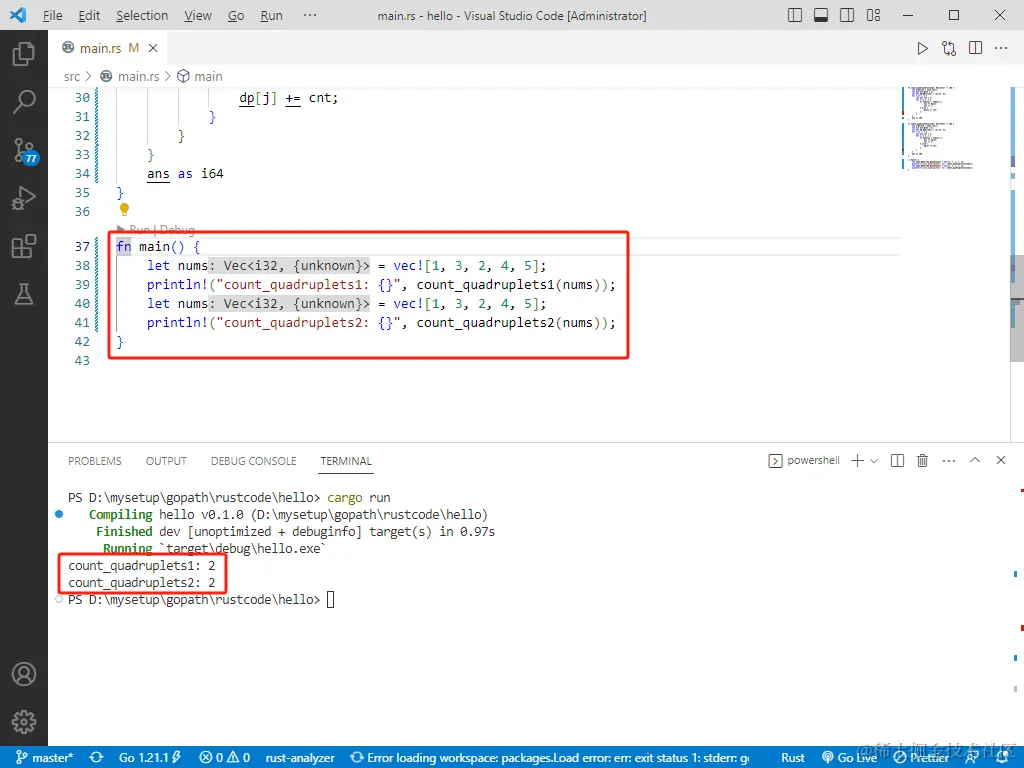1024x768 pixels.
Task: Switch to the PROBLEMS panel tab
Action: [95, 461]
